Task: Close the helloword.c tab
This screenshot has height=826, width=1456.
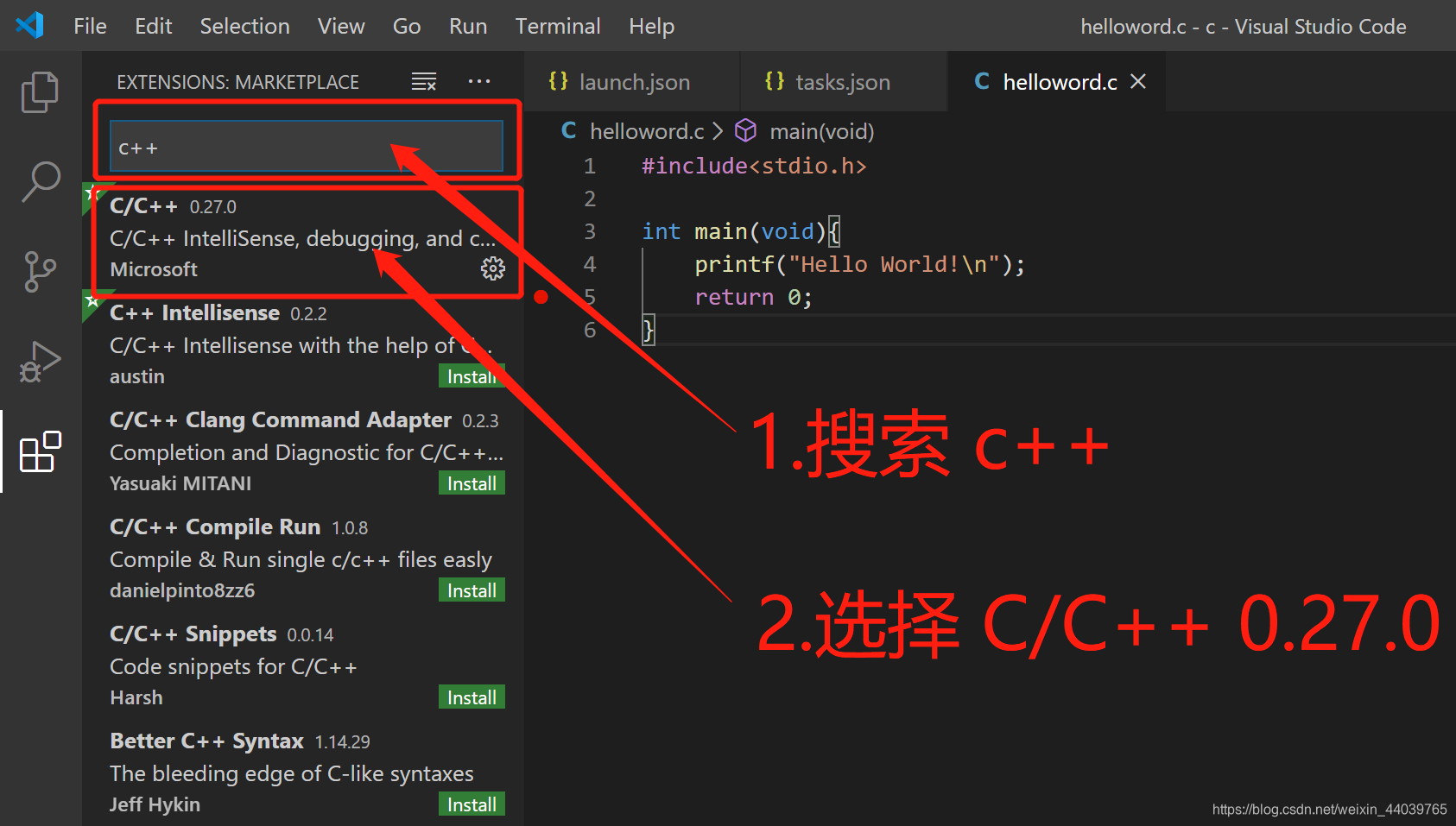Action: pos(1138,81)
